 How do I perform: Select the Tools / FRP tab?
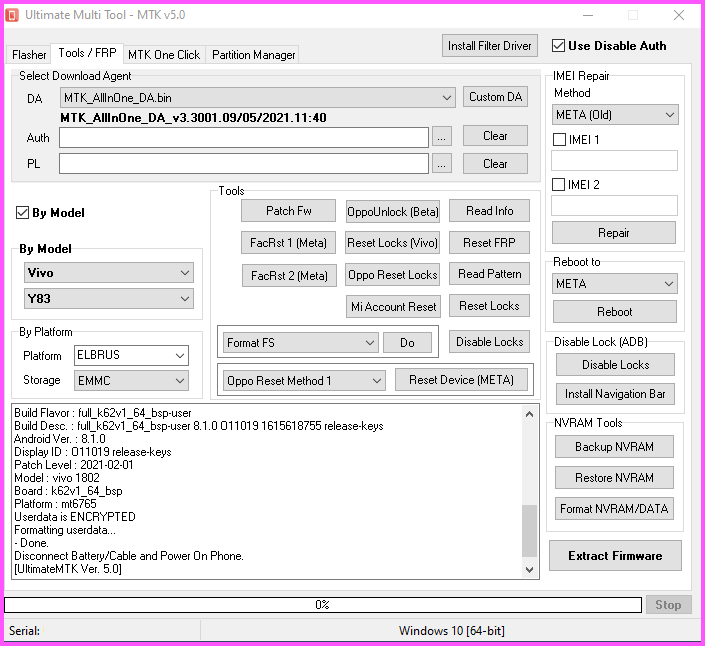point(87,53)
